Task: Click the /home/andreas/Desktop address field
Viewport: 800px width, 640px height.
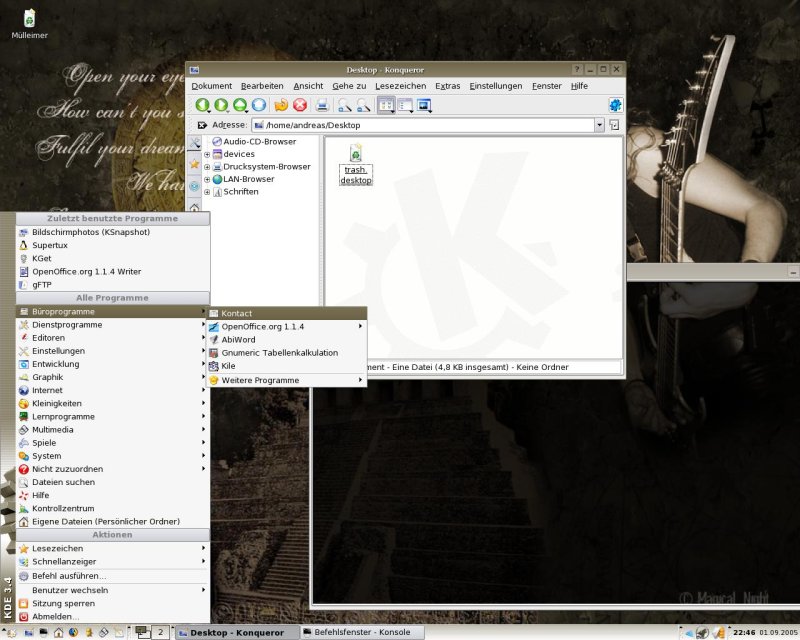Action: (x=423, y=125)
